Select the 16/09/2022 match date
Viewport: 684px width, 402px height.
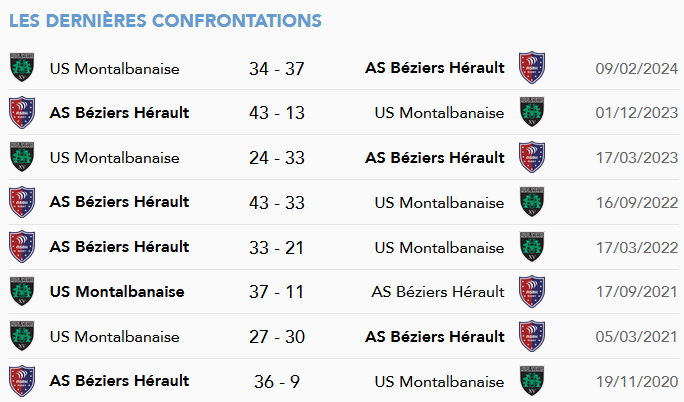click(x=637, y=203)
